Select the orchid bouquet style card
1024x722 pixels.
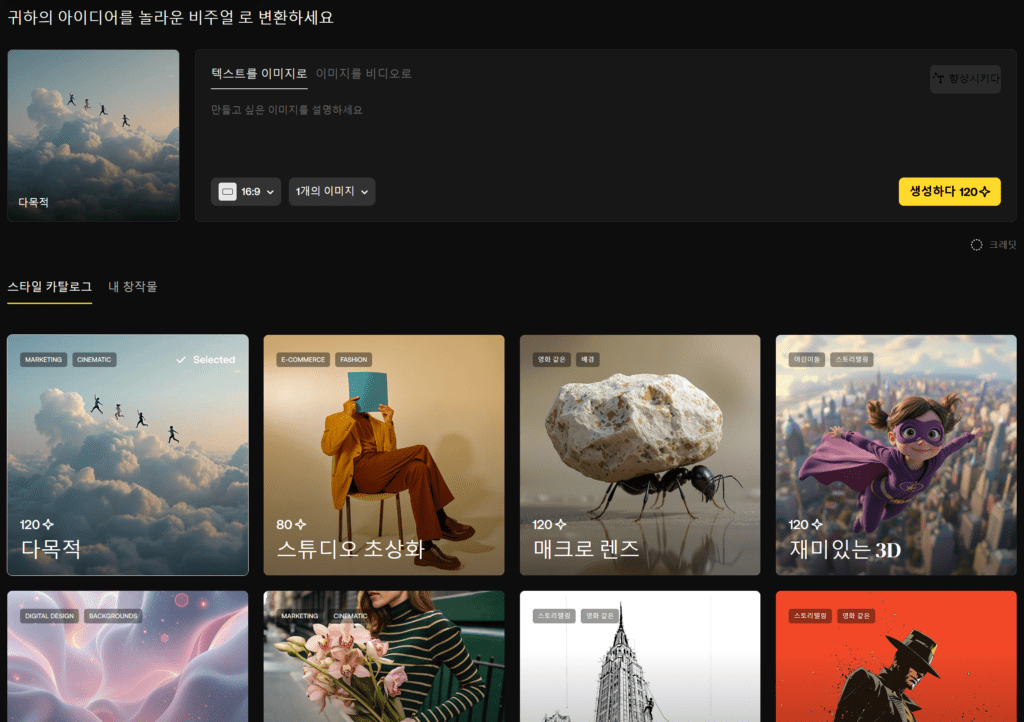[x=384, y=656]
